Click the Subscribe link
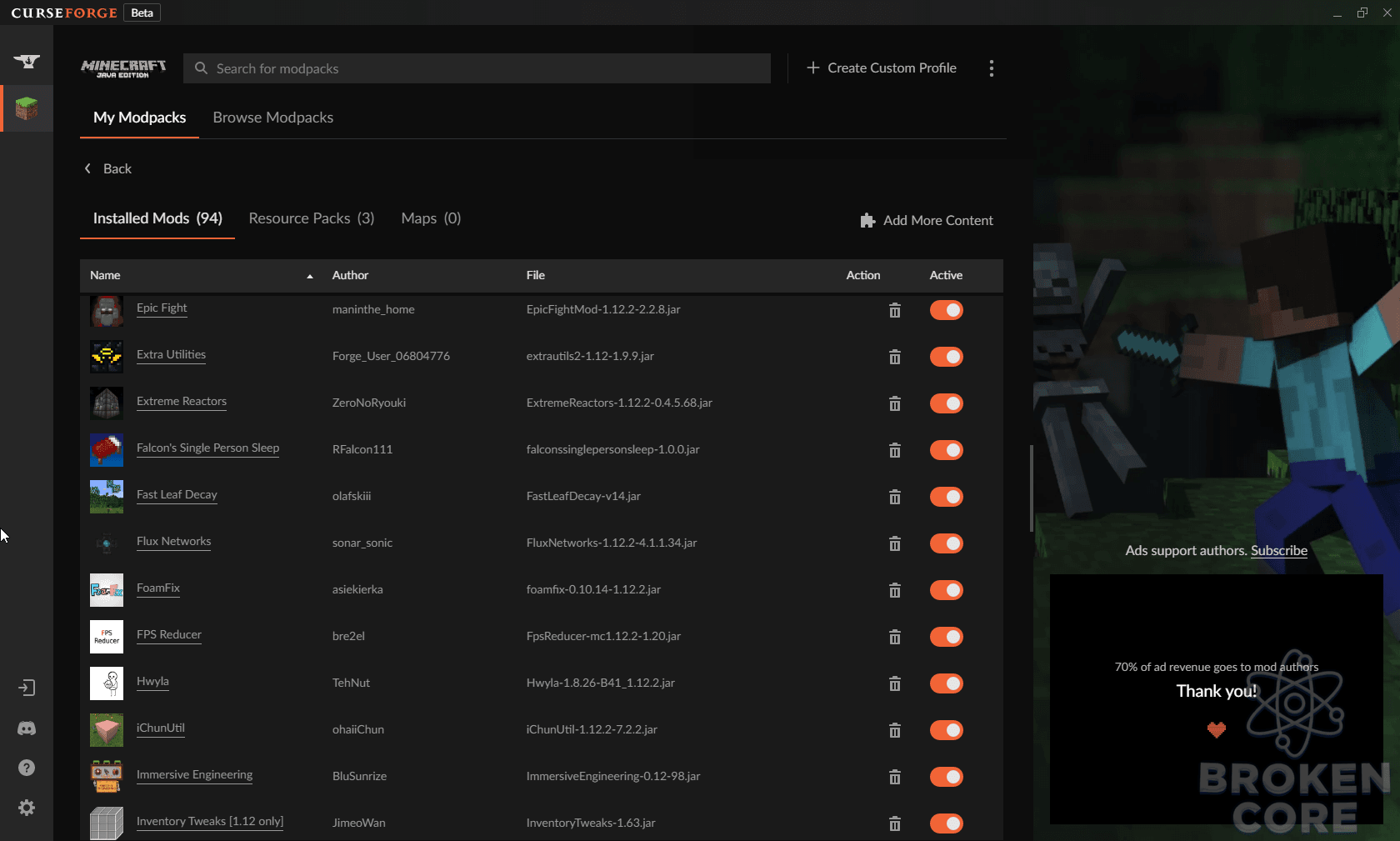The height and width of the screenshot is (841, 1400). pos(1278,550)
